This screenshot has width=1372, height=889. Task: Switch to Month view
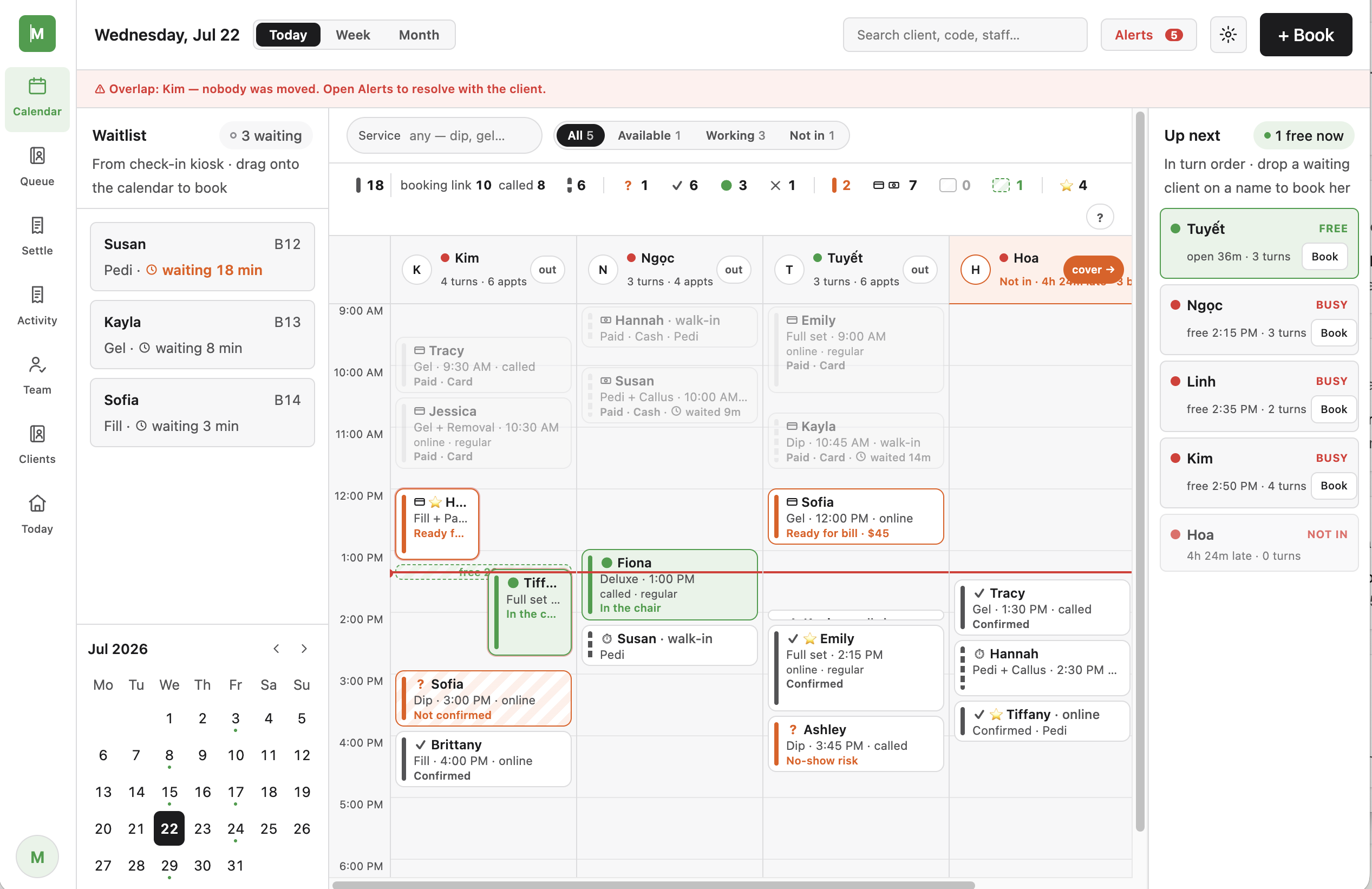click(x=419, y=35)
